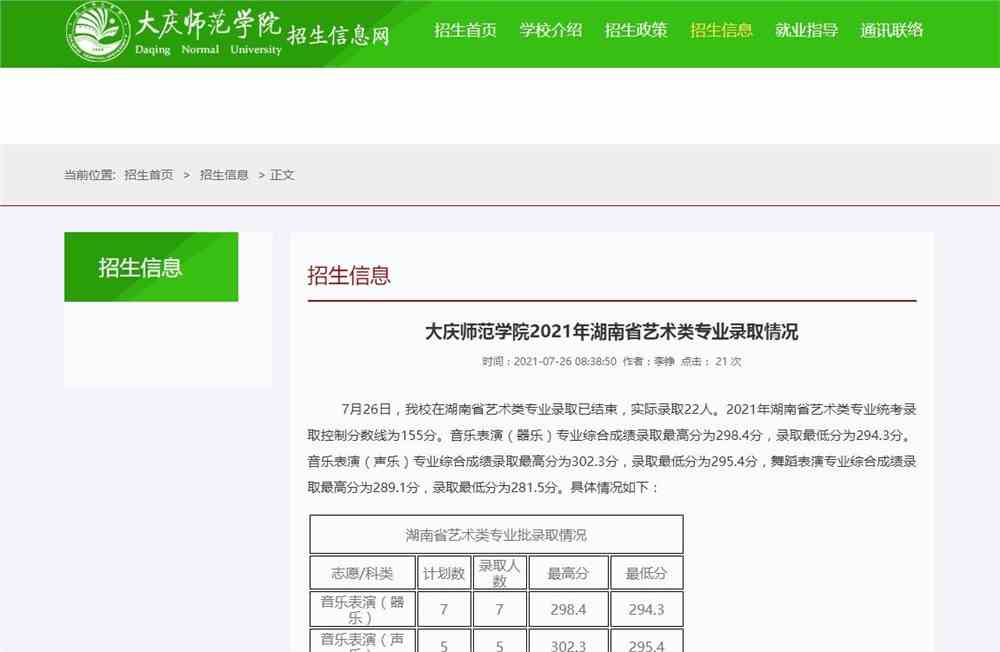Open the 招生首页 navigation menu item

point(466,30)
